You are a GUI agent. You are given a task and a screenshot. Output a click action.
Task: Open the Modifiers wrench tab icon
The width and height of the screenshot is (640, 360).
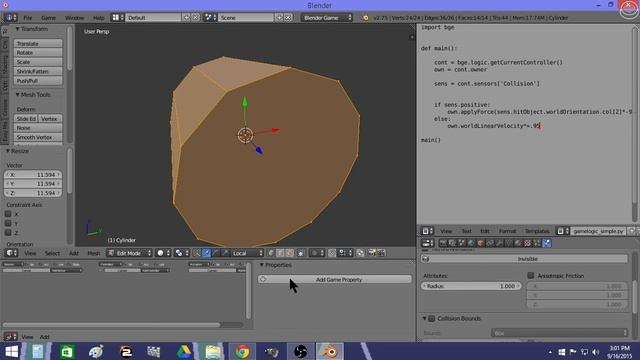[x=499, y=243]
